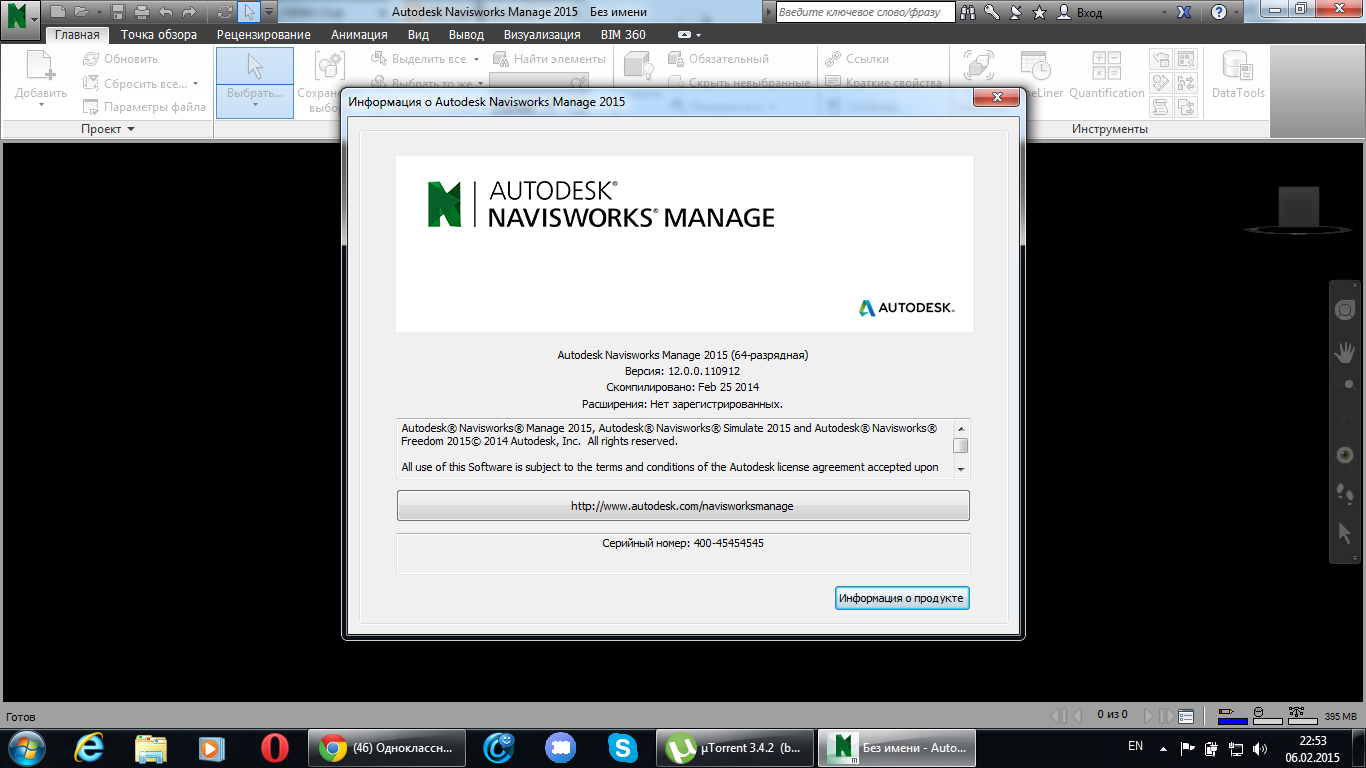Select the Look Around eye tool
This screenshot has height=768, width=1366.
1346,454
